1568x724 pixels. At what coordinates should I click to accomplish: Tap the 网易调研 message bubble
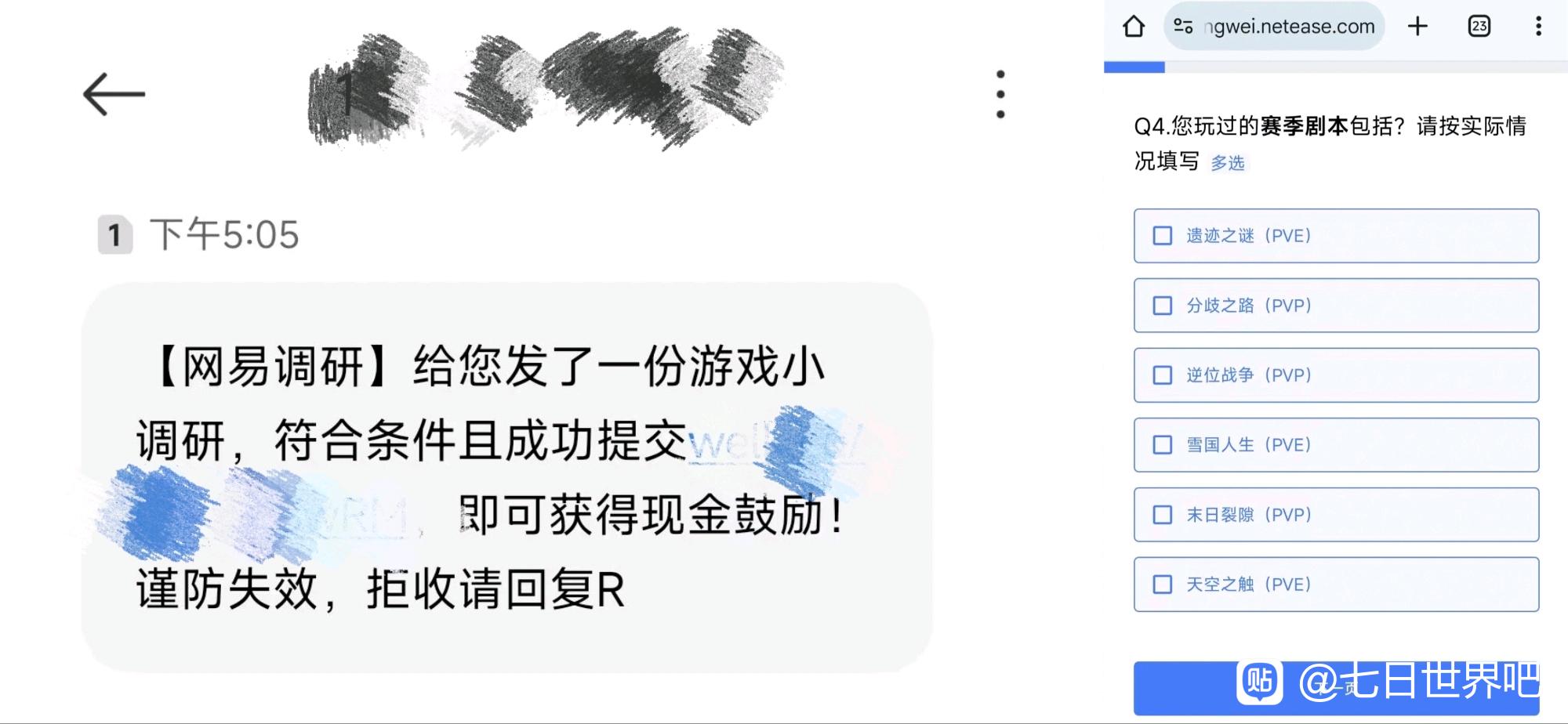tap(506, 477)
